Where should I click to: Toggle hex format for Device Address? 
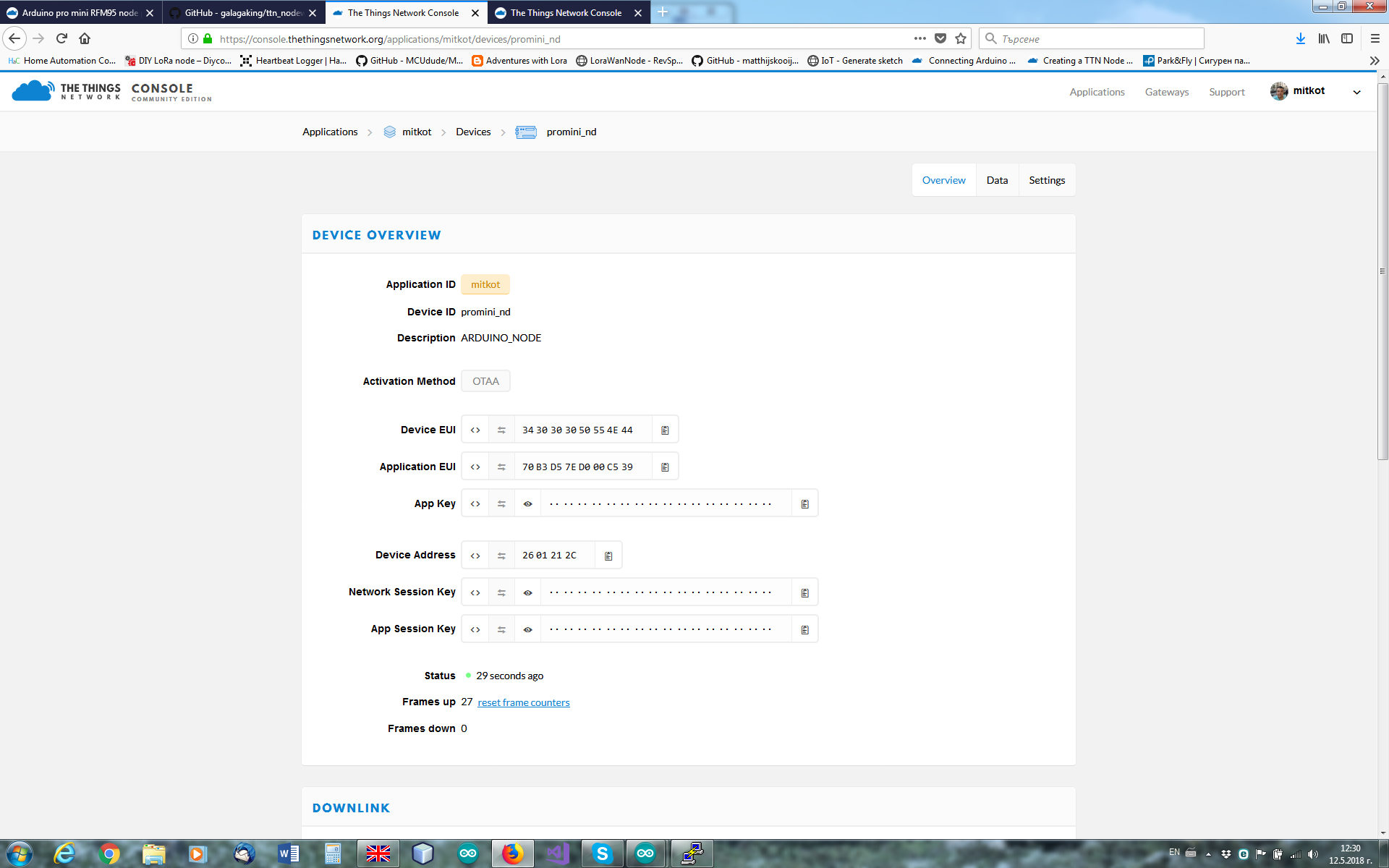(475, 555)
